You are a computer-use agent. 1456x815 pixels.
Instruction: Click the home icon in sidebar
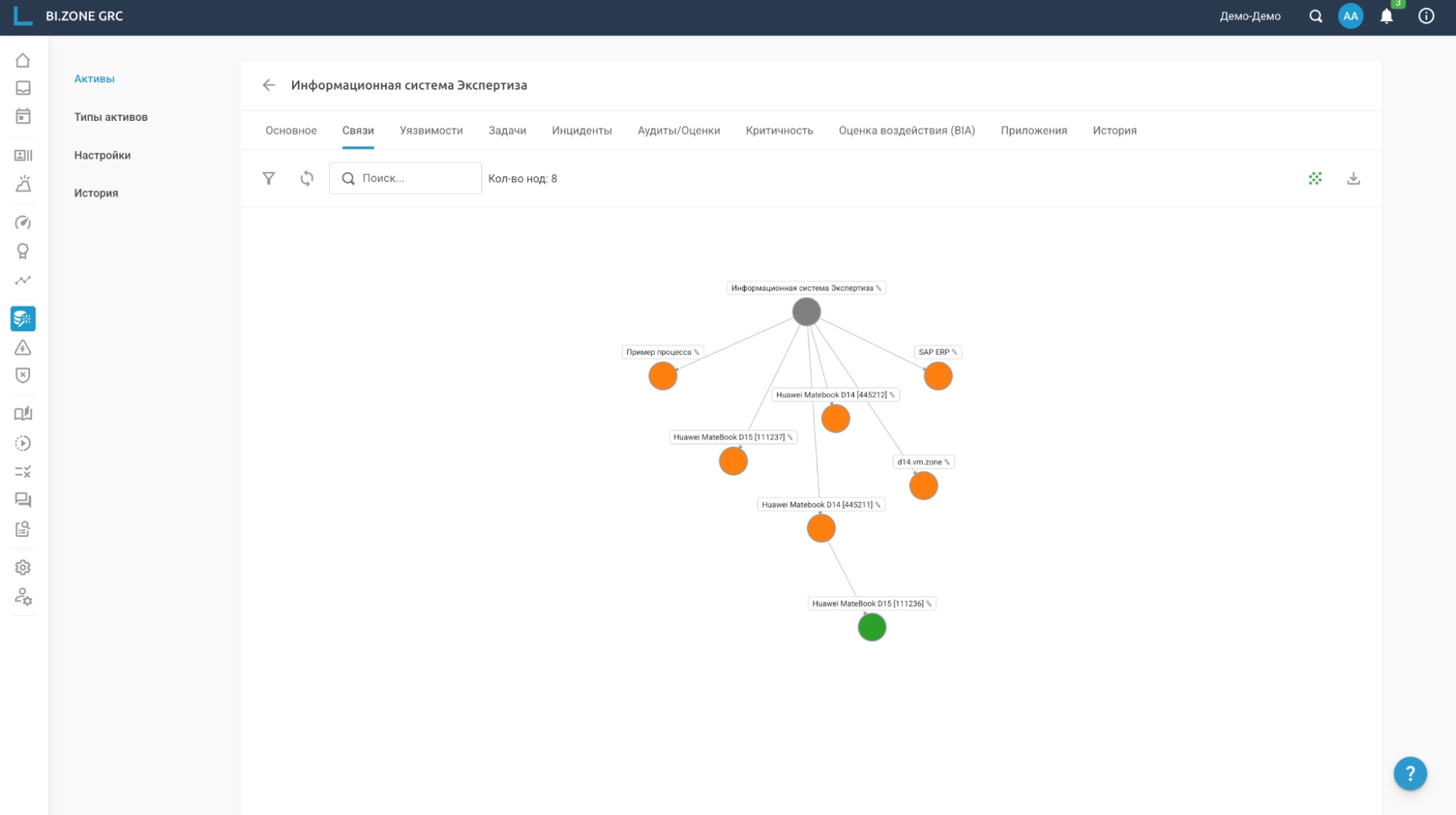23,60
